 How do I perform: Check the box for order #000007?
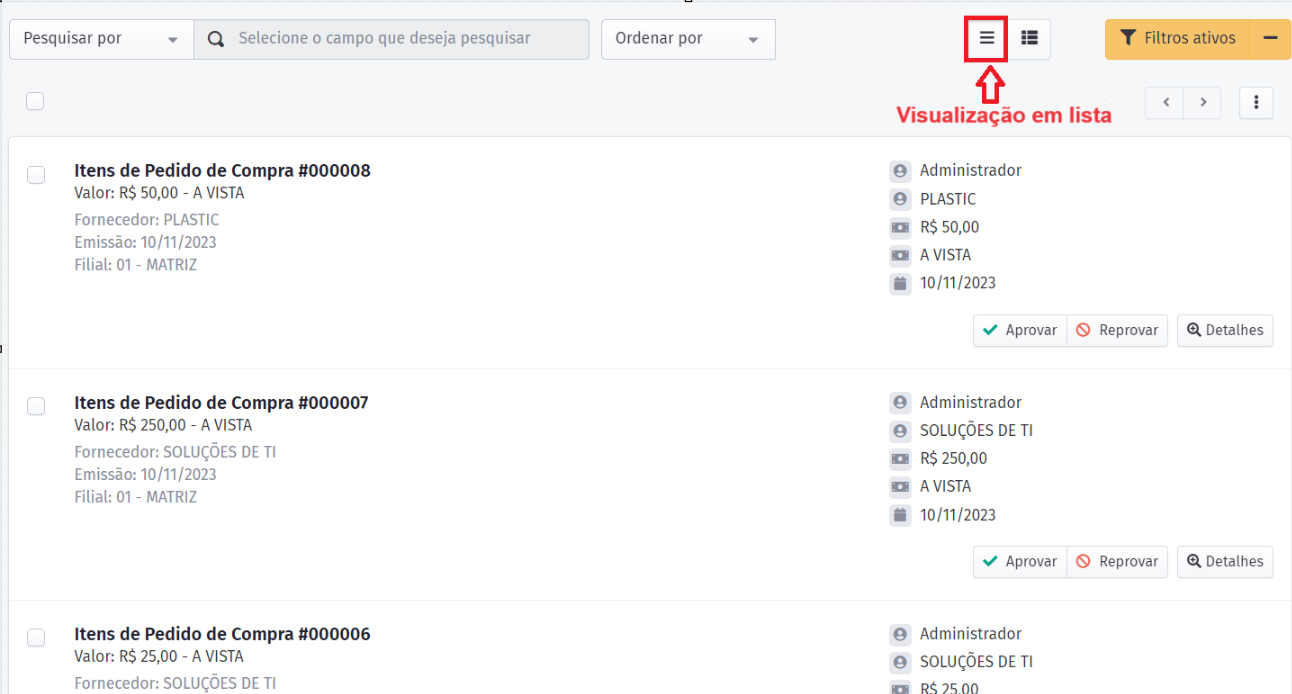36,406
